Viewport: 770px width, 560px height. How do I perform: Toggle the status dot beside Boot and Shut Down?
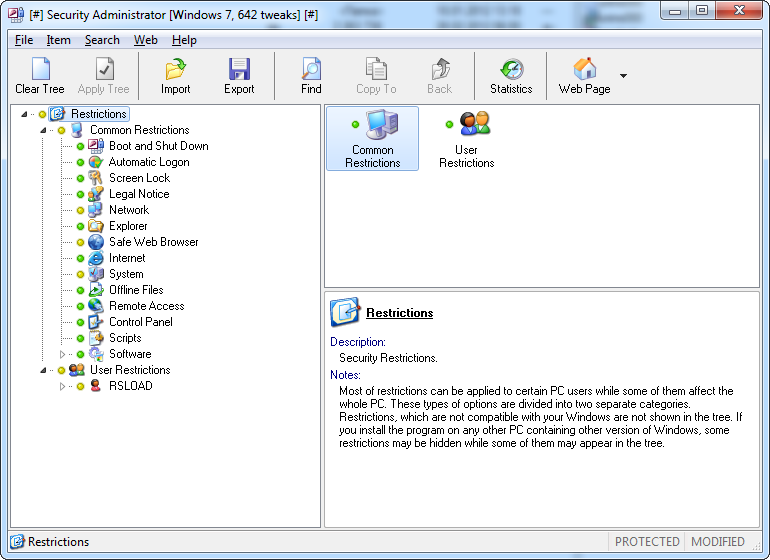pos(81,146)
